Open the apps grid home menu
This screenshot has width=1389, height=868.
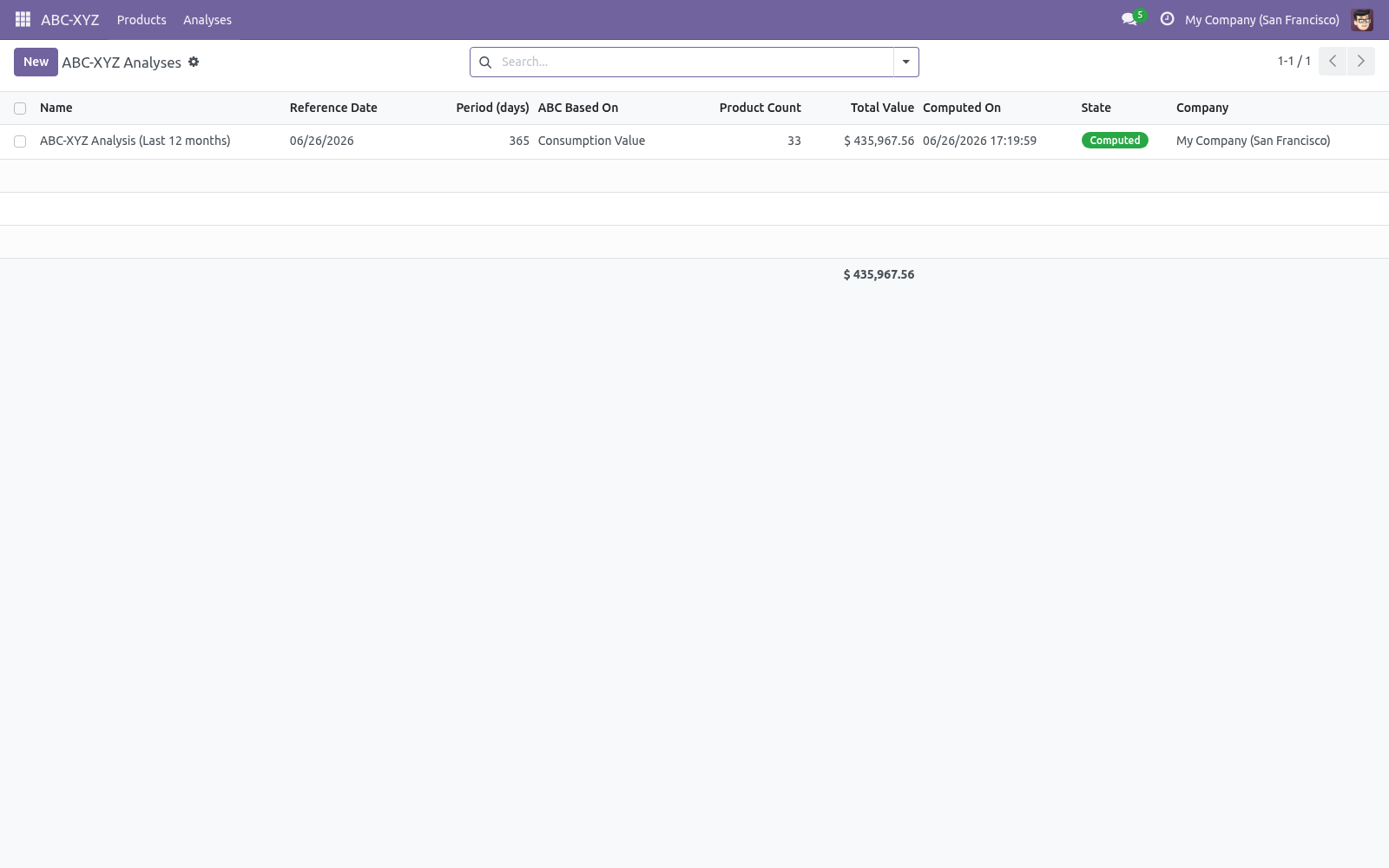click(x=23, y=19)
